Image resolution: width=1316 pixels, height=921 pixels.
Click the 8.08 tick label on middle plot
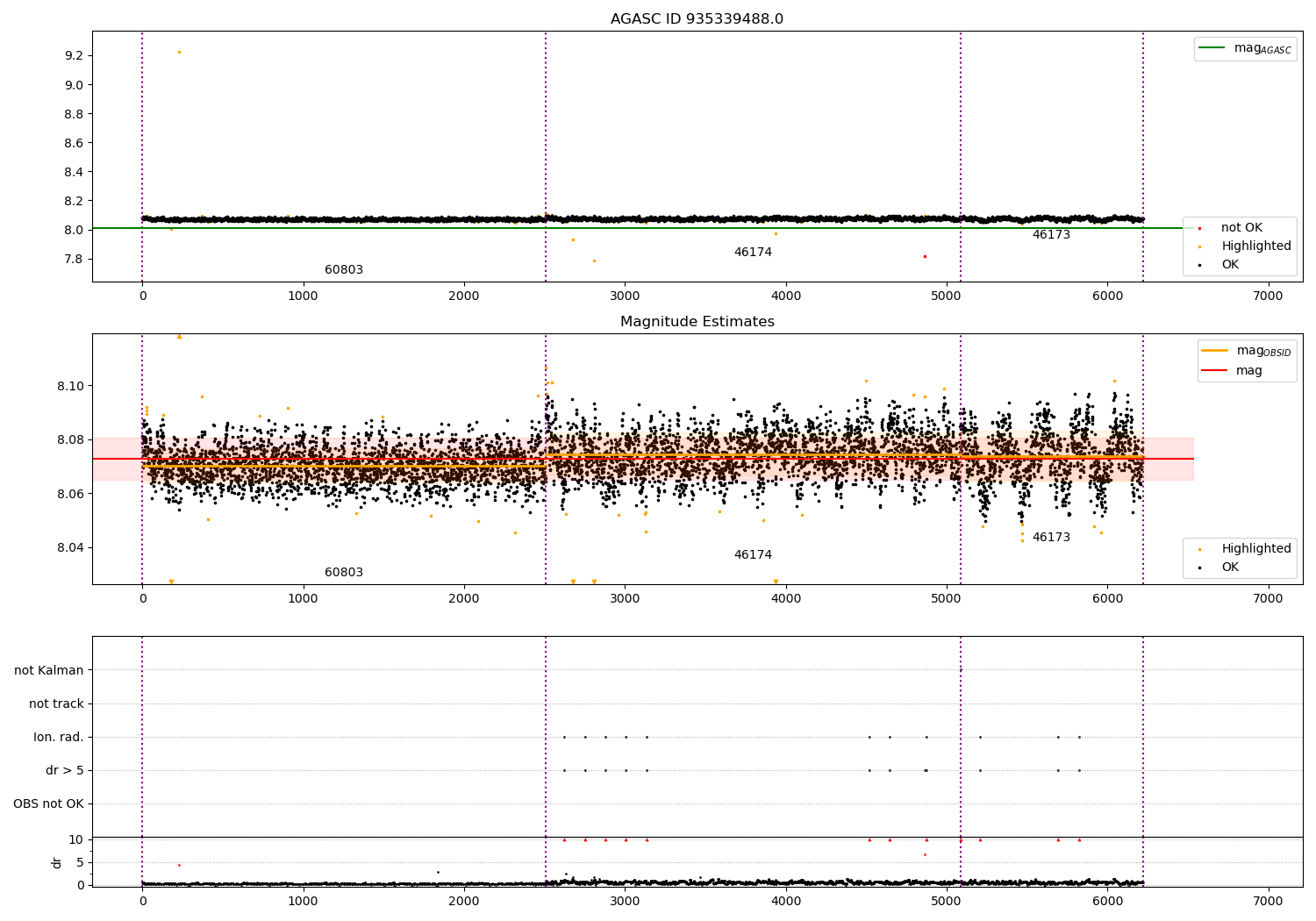pos(70,440)
